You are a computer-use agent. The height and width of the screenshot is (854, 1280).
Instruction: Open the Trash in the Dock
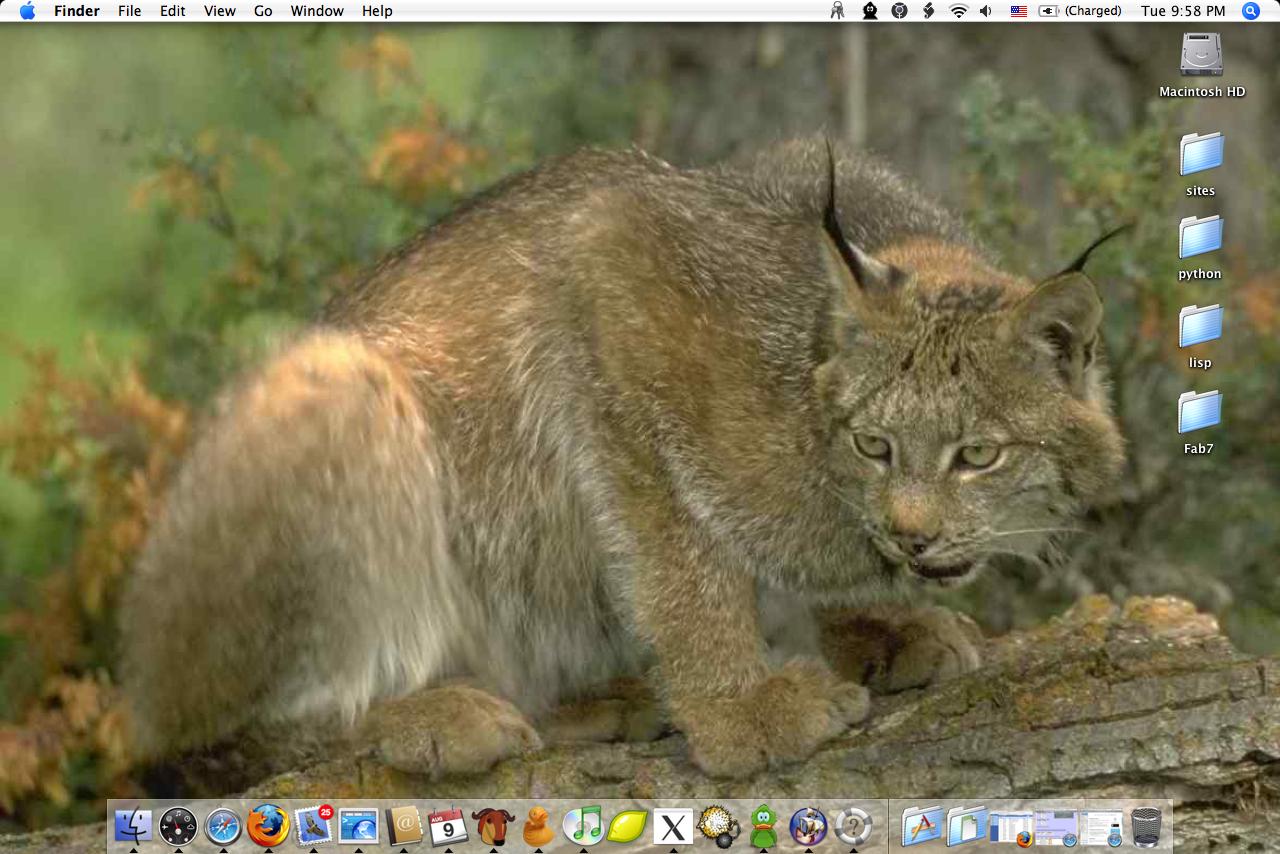pos(1146,826)
